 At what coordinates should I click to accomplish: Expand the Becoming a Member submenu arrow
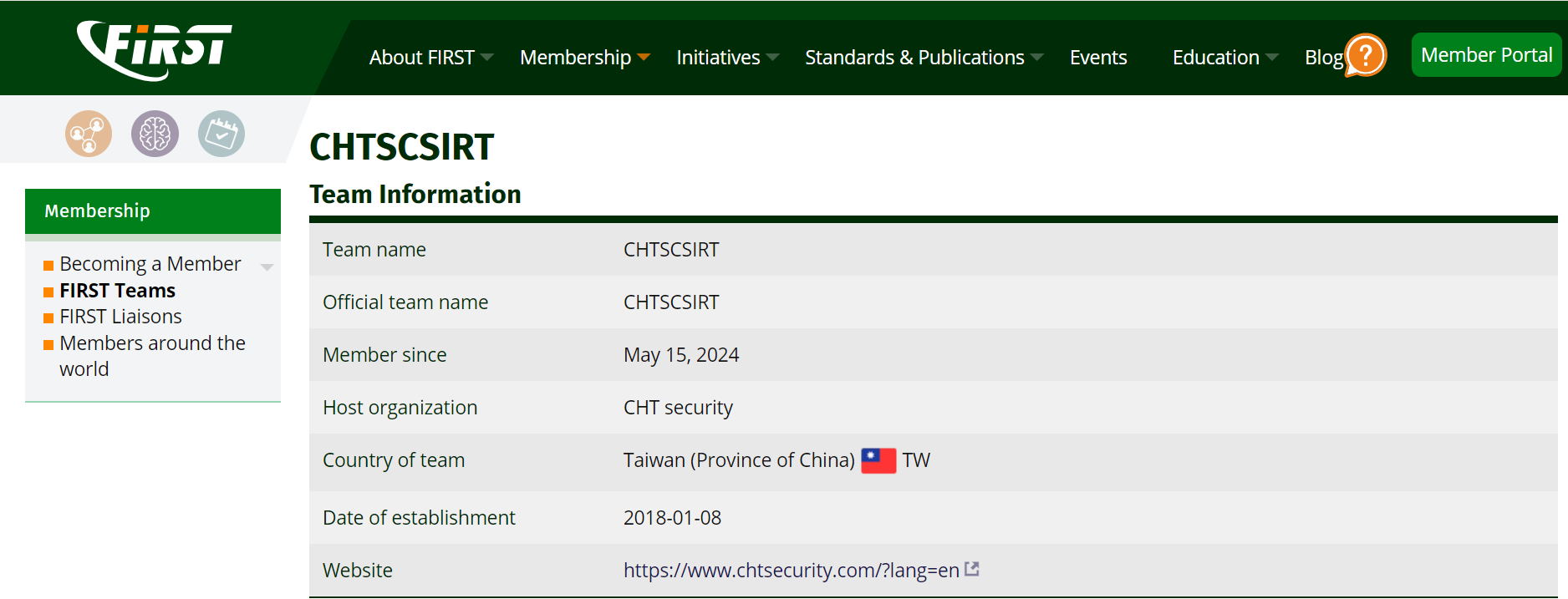tap(267, 267)
